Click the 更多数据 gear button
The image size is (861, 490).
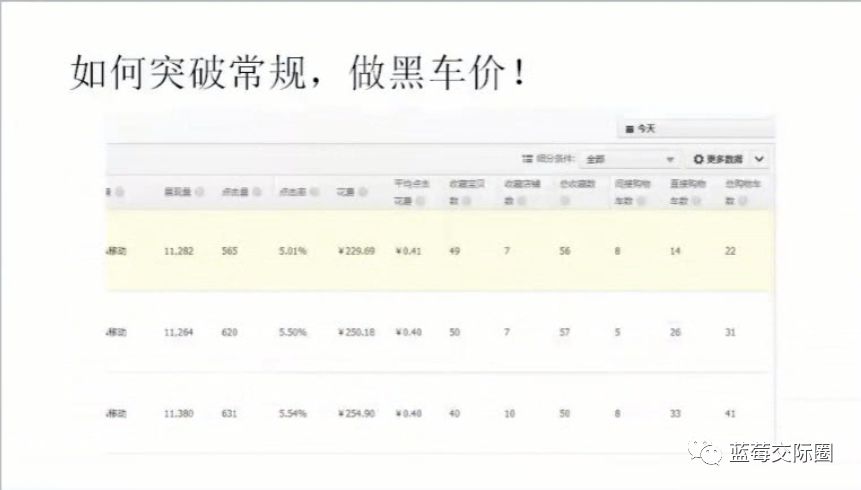point(718,159)
